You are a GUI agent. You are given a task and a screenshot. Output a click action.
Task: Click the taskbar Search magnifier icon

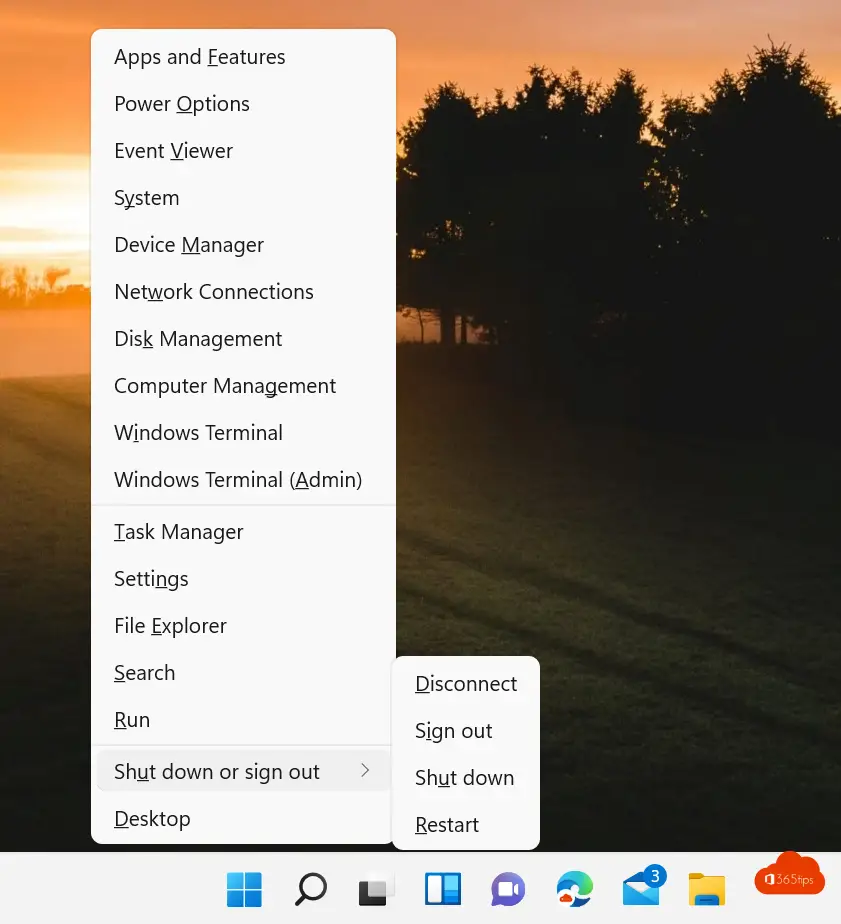pos(311,889)
